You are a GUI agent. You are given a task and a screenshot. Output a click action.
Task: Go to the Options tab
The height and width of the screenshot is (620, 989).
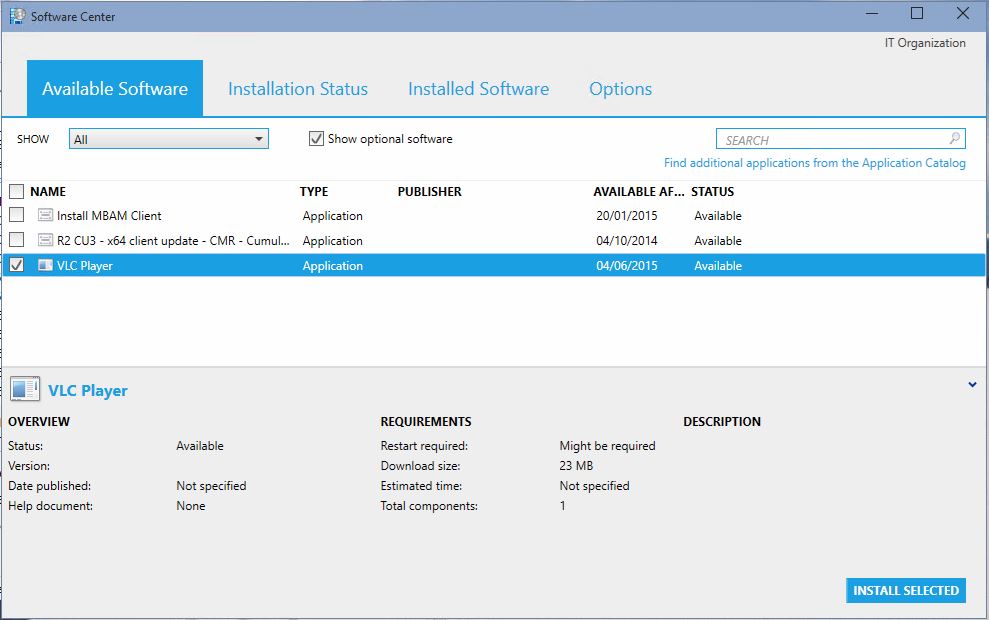click(620, 89)
